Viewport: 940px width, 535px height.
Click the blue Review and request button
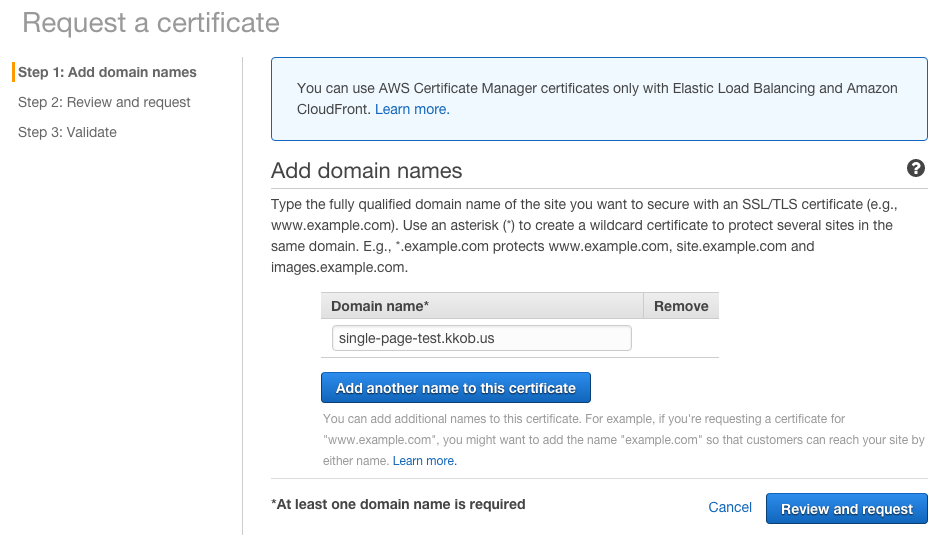tap(846, 509)
